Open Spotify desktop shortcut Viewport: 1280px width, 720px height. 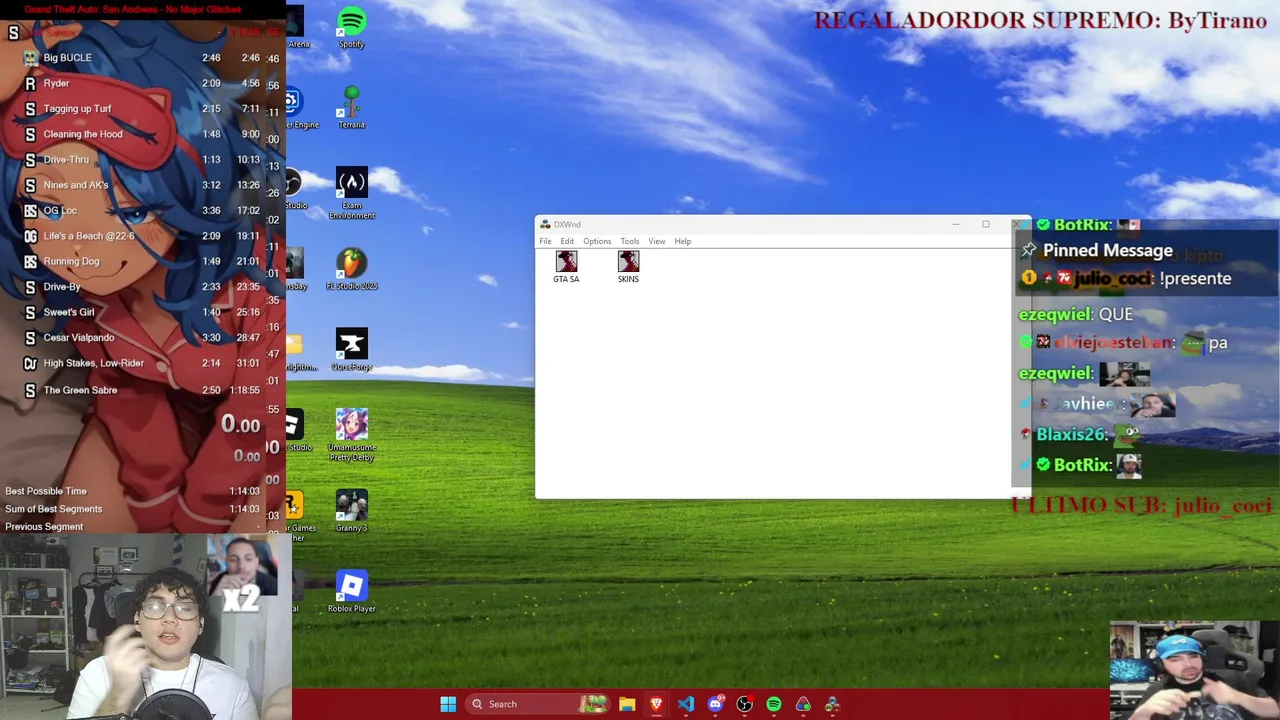coord(351,27)
